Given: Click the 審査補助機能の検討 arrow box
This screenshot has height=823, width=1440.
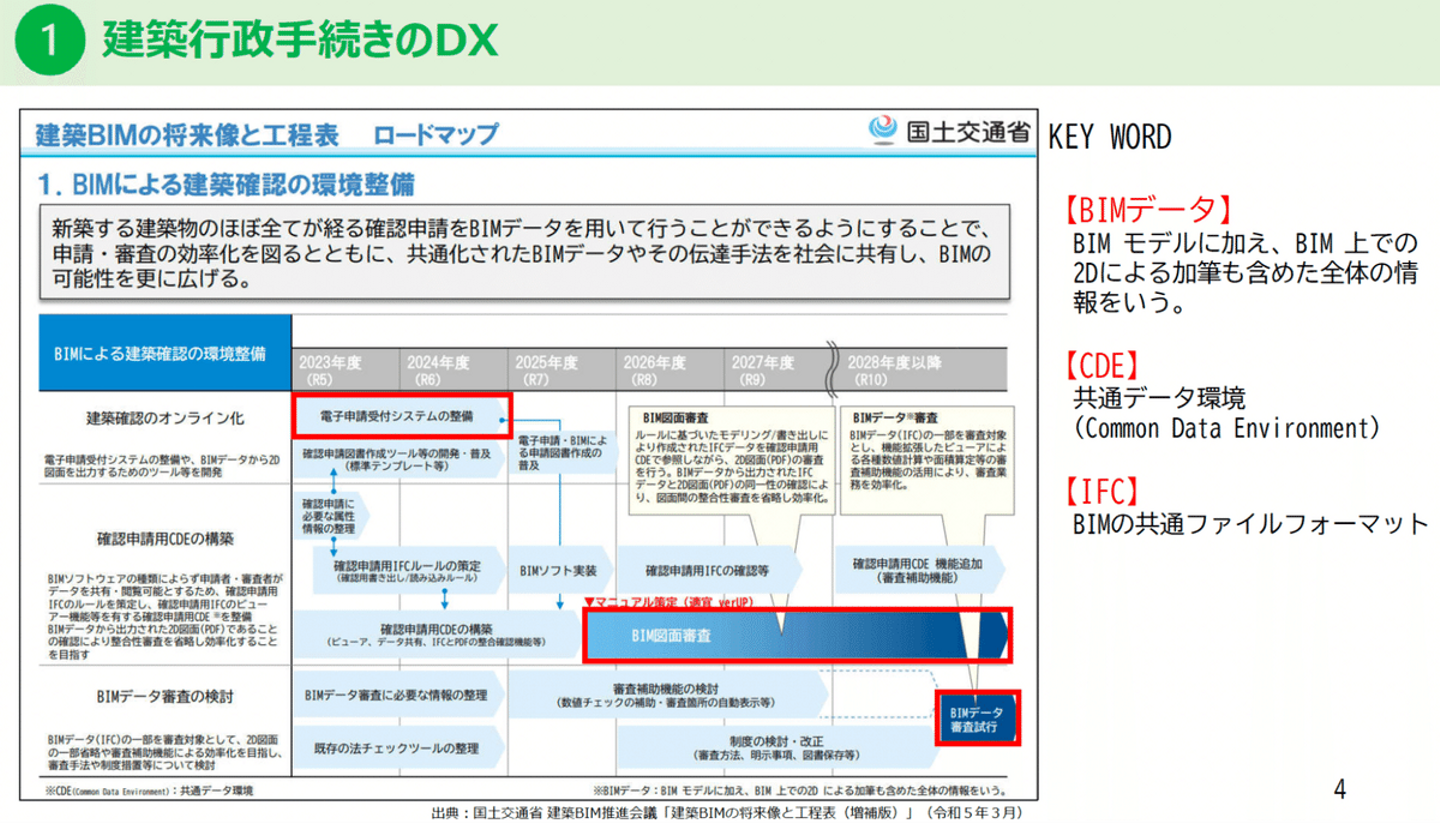Looking at the screenshot, I should pos(668,695).
